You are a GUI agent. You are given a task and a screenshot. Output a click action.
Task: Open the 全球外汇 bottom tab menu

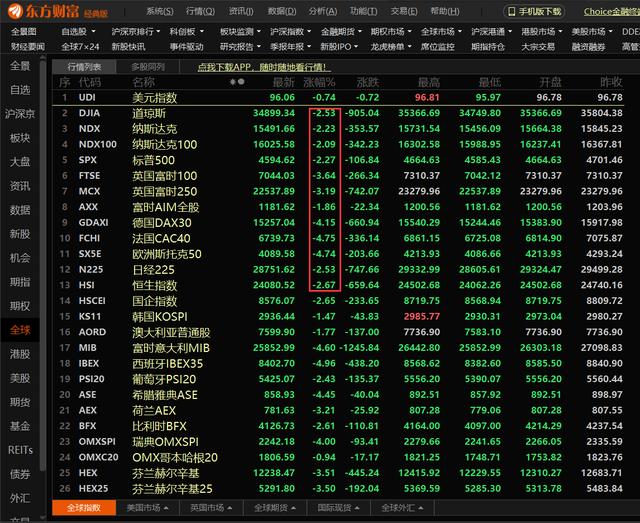click(x=402, y=507)
